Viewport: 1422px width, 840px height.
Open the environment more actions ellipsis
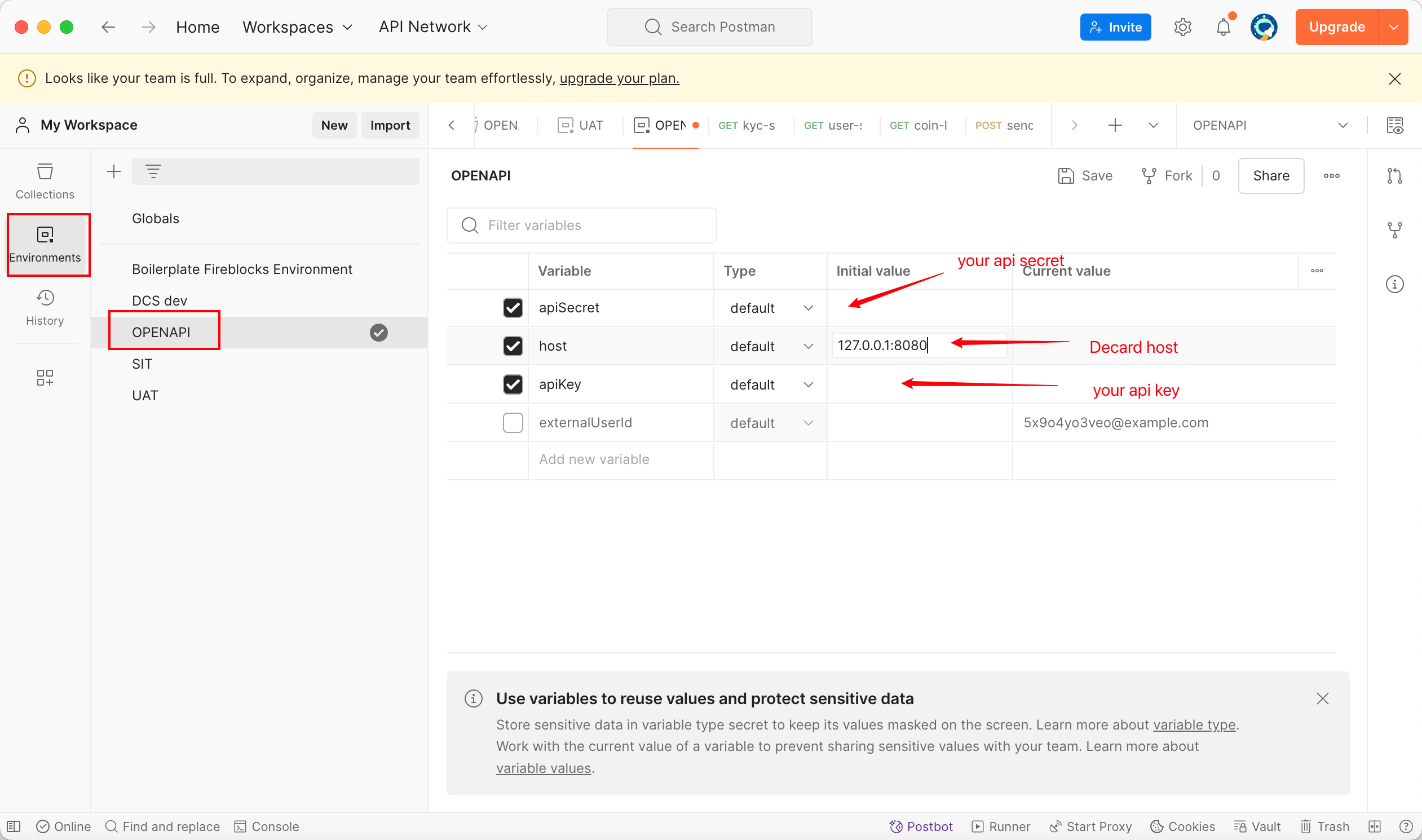pos(1331,175)
